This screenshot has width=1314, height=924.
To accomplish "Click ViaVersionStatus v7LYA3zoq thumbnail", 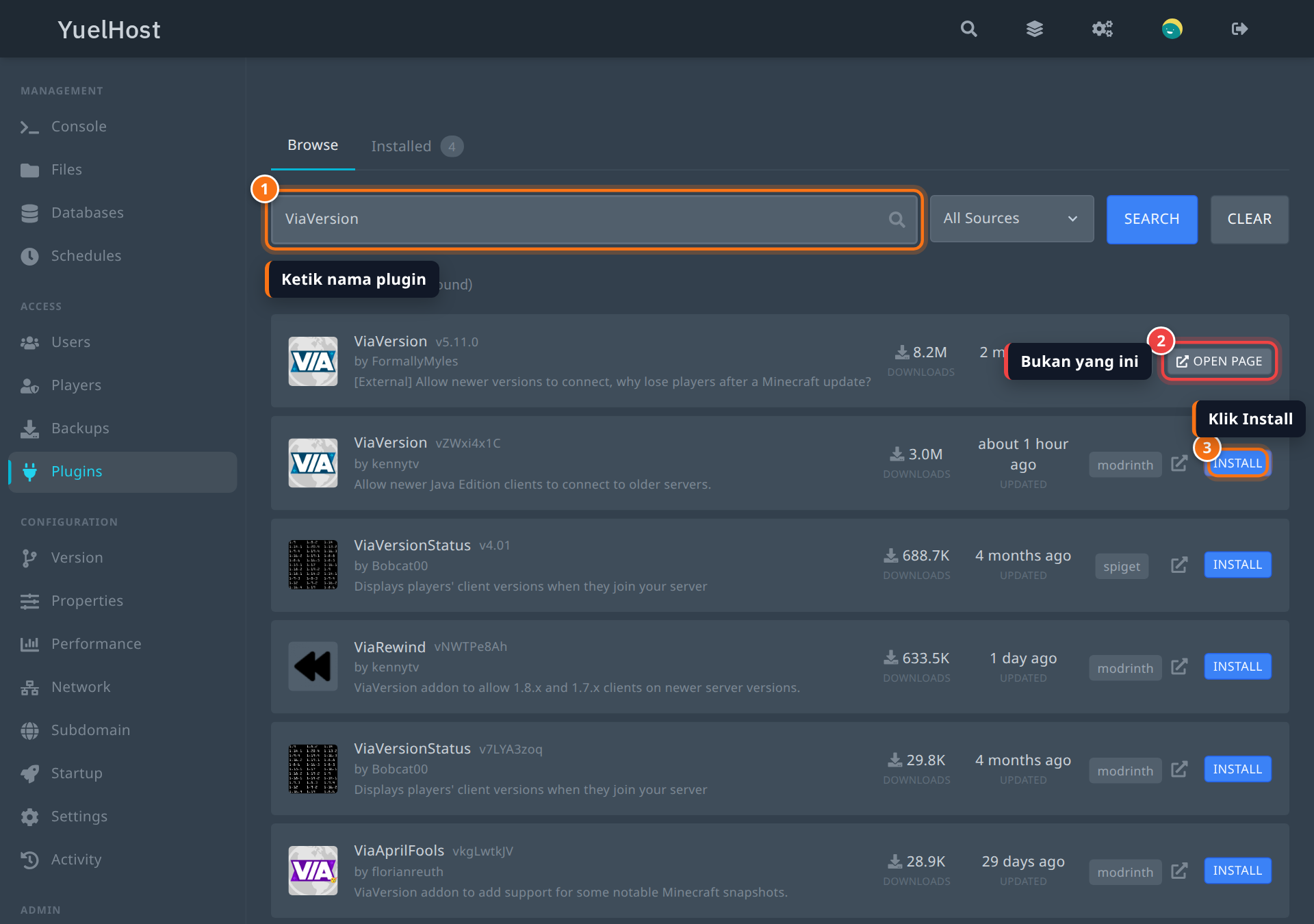I will coord(313,769).
